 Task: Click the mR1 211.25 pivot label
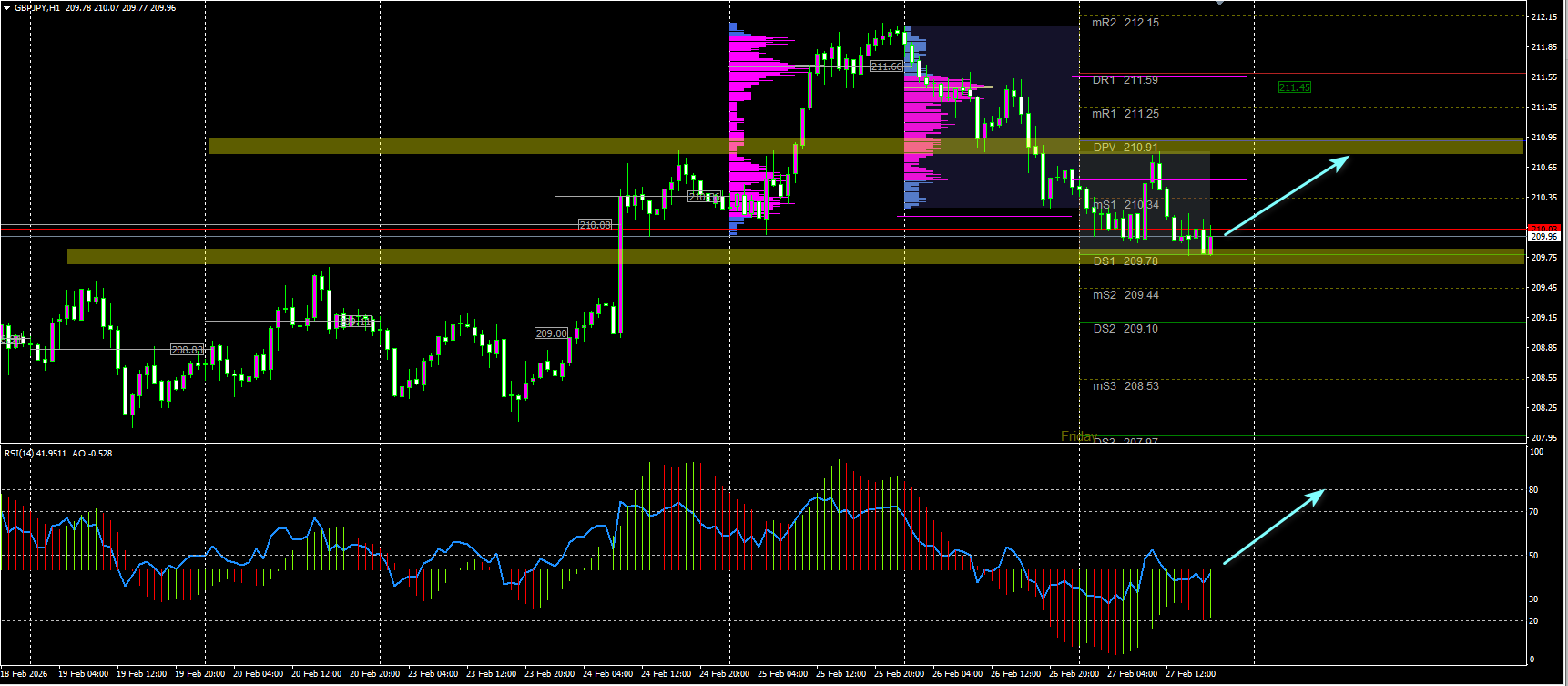click(x=1125, y=114)
